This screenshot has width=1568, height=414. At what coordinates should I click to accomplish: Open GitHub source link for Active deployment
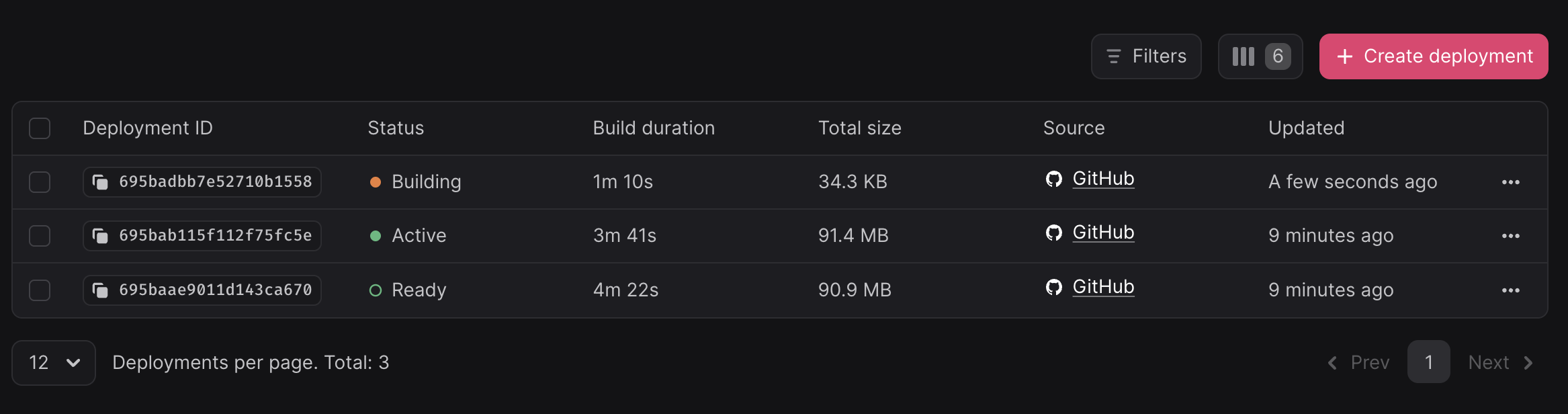pos(1103,233)
